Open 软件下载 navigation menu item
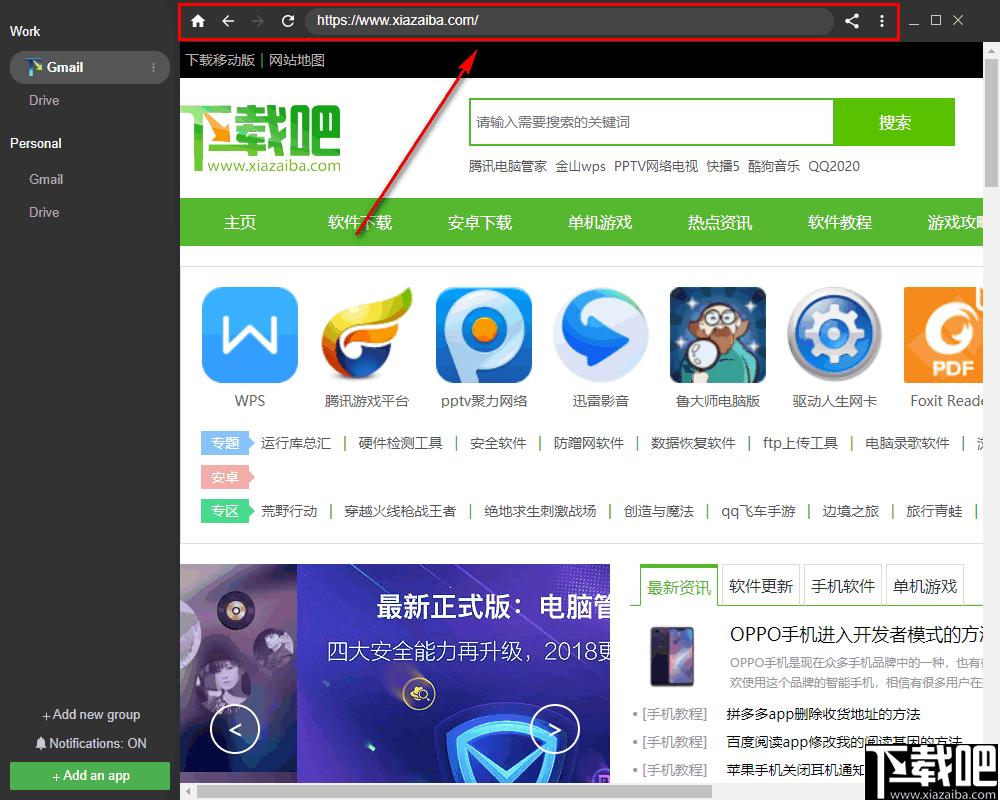The height and width of the screenshot is (800, 1000). tap(360, 222)
